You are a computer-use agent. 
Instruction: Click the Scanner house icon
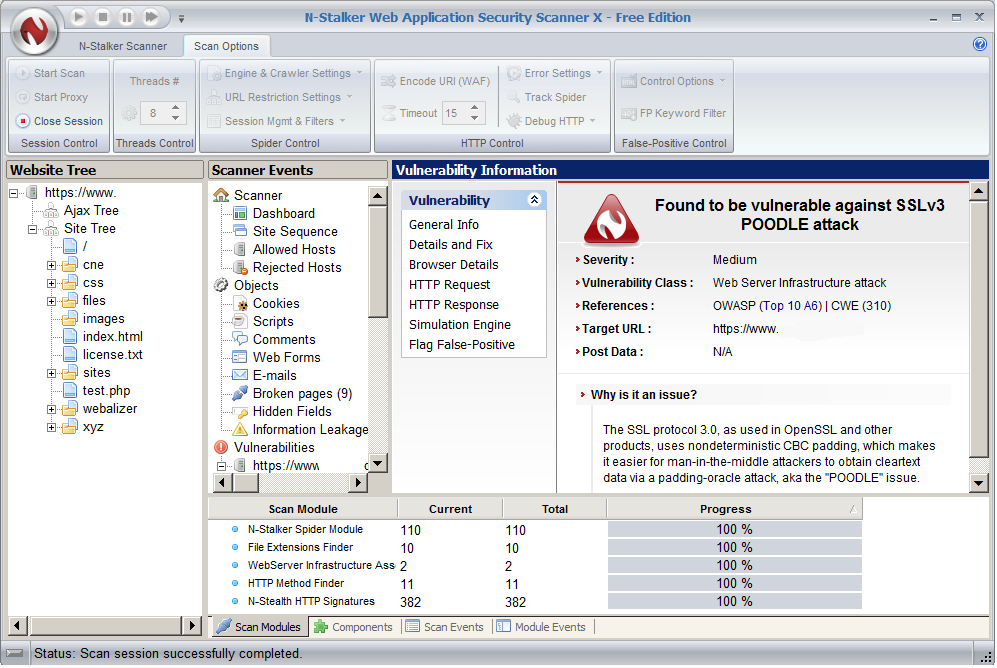221,195
